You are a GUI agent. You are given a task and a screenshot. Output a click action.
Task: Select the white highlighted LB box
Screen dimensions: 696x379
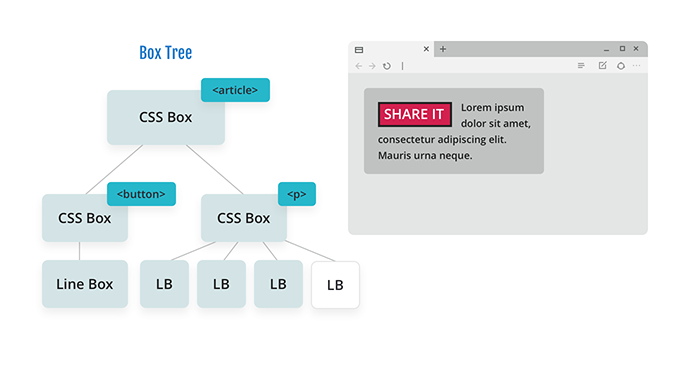(336, 285)
